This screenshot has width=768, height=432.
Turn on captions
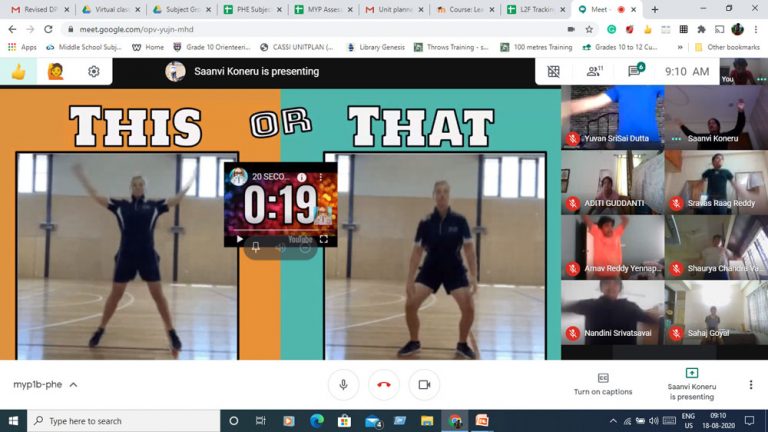(602, 384)
